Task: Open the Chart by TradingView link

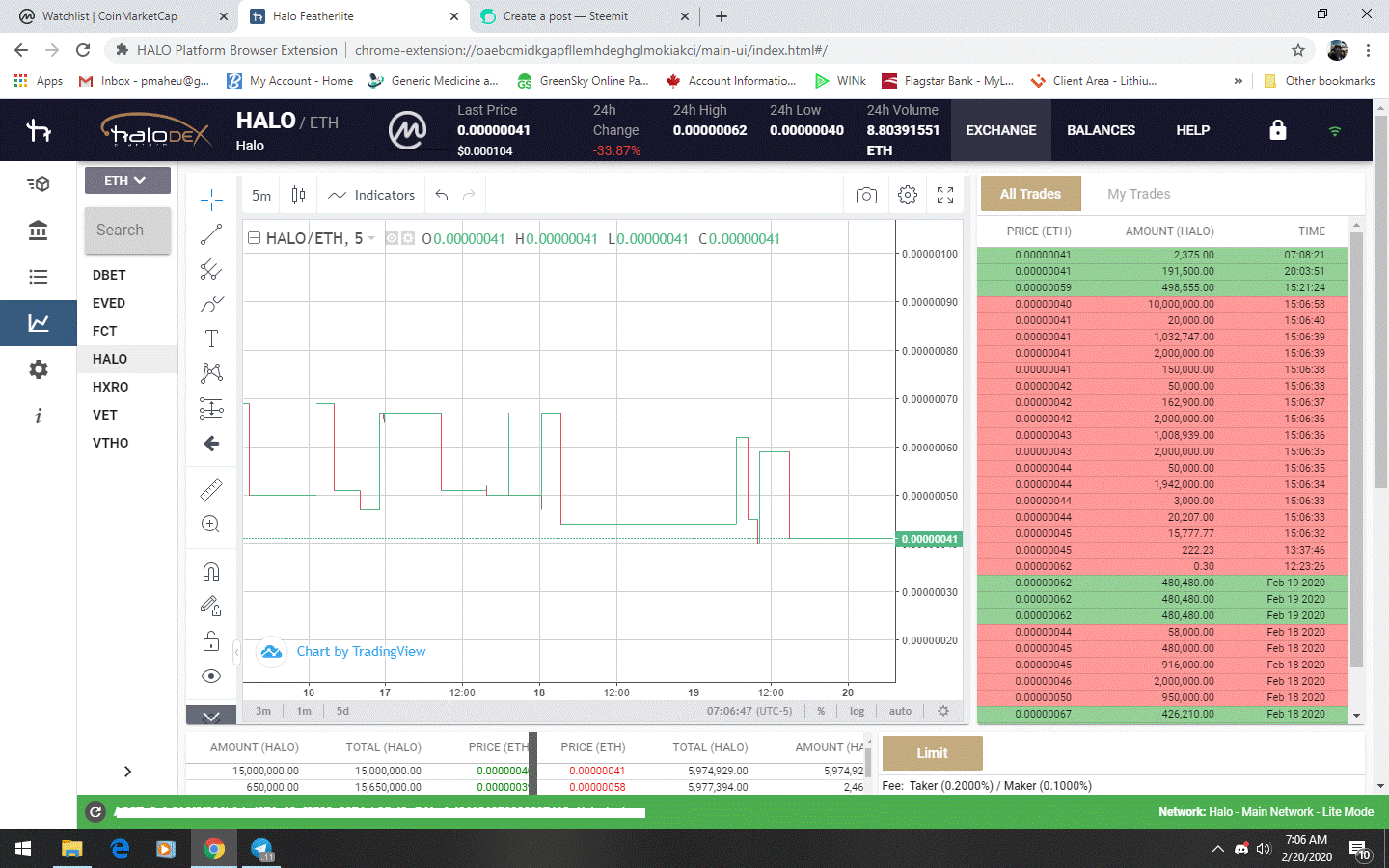Action: [361, 651]
